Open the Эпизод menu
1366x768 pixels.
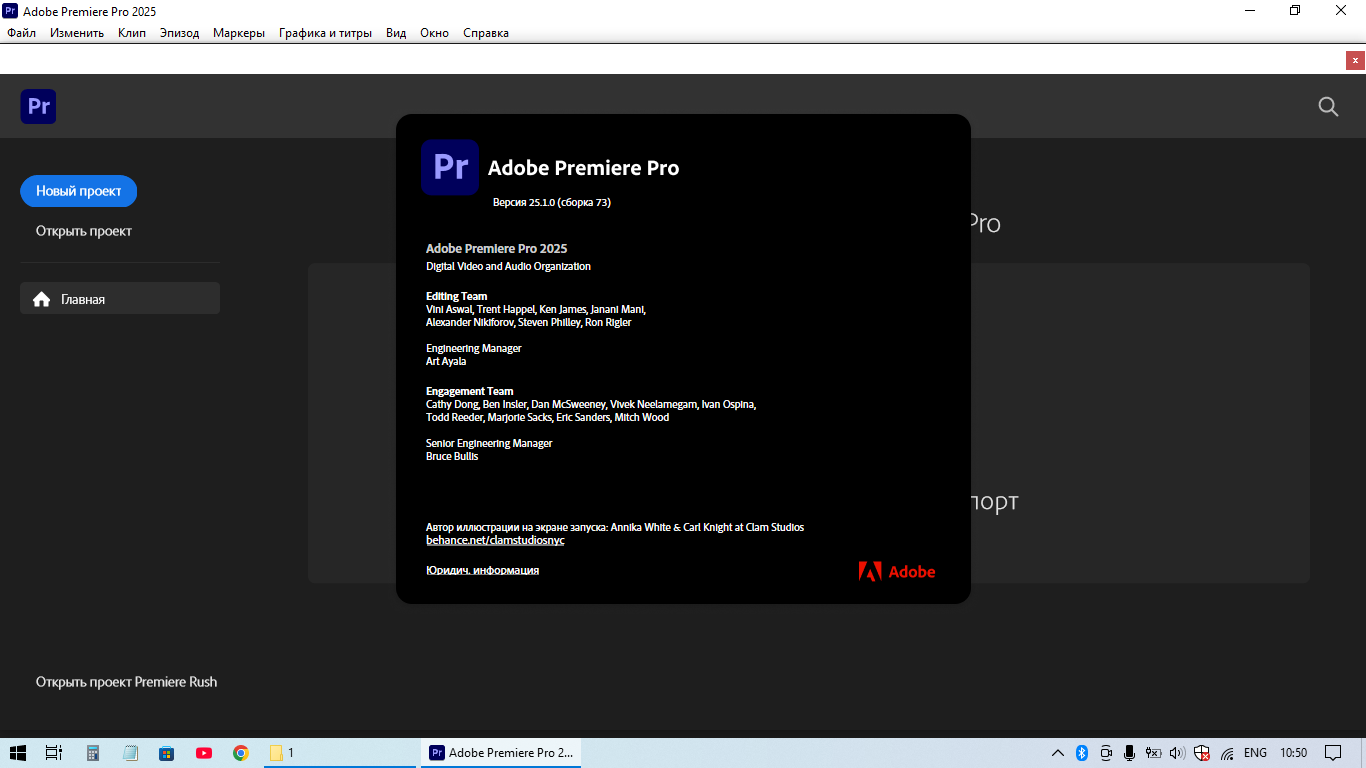[180, 33]
